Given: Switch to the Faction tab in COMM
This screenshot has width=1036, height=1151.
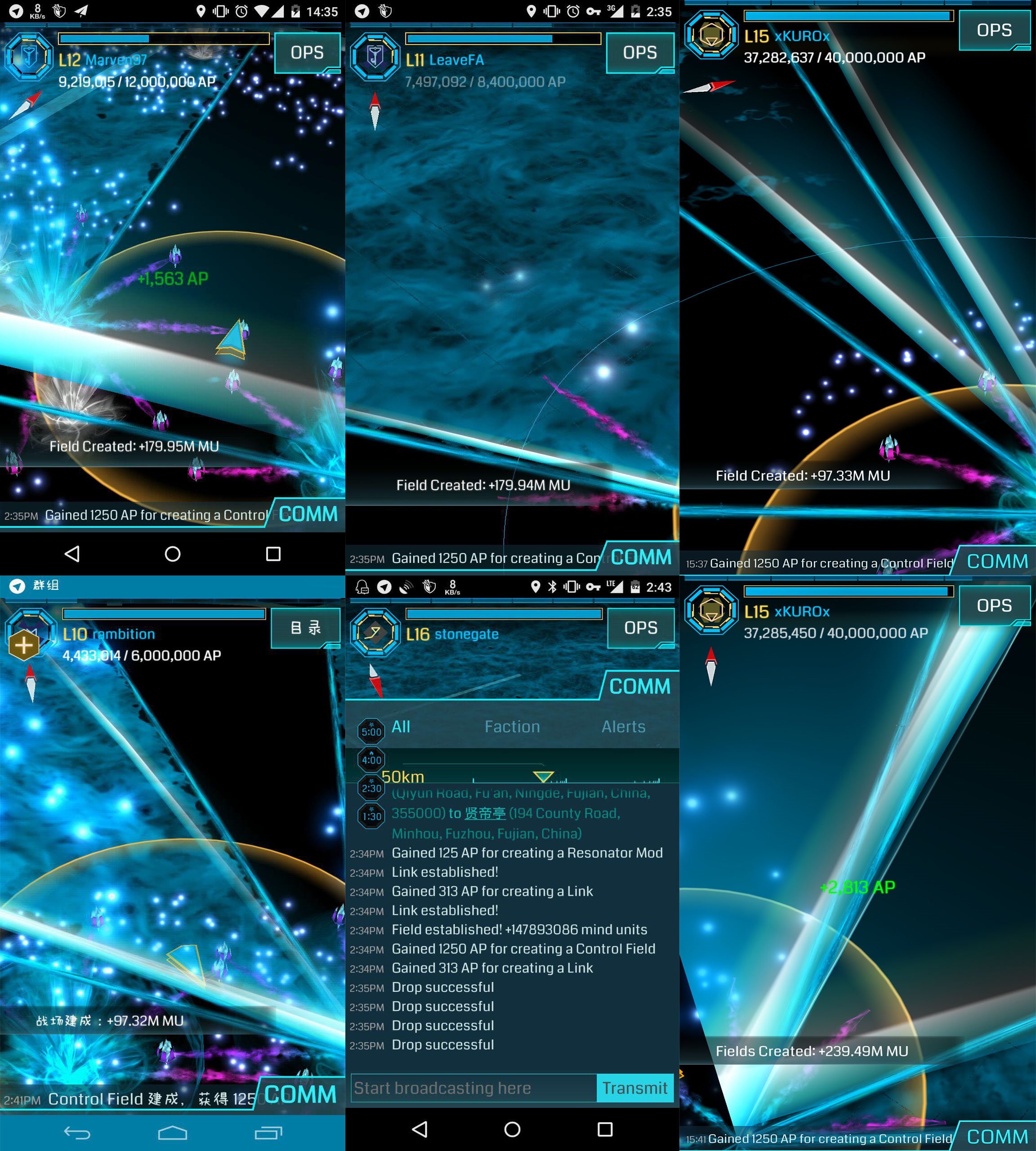Looking at the screenshot, I should click(x=512, y=727).
